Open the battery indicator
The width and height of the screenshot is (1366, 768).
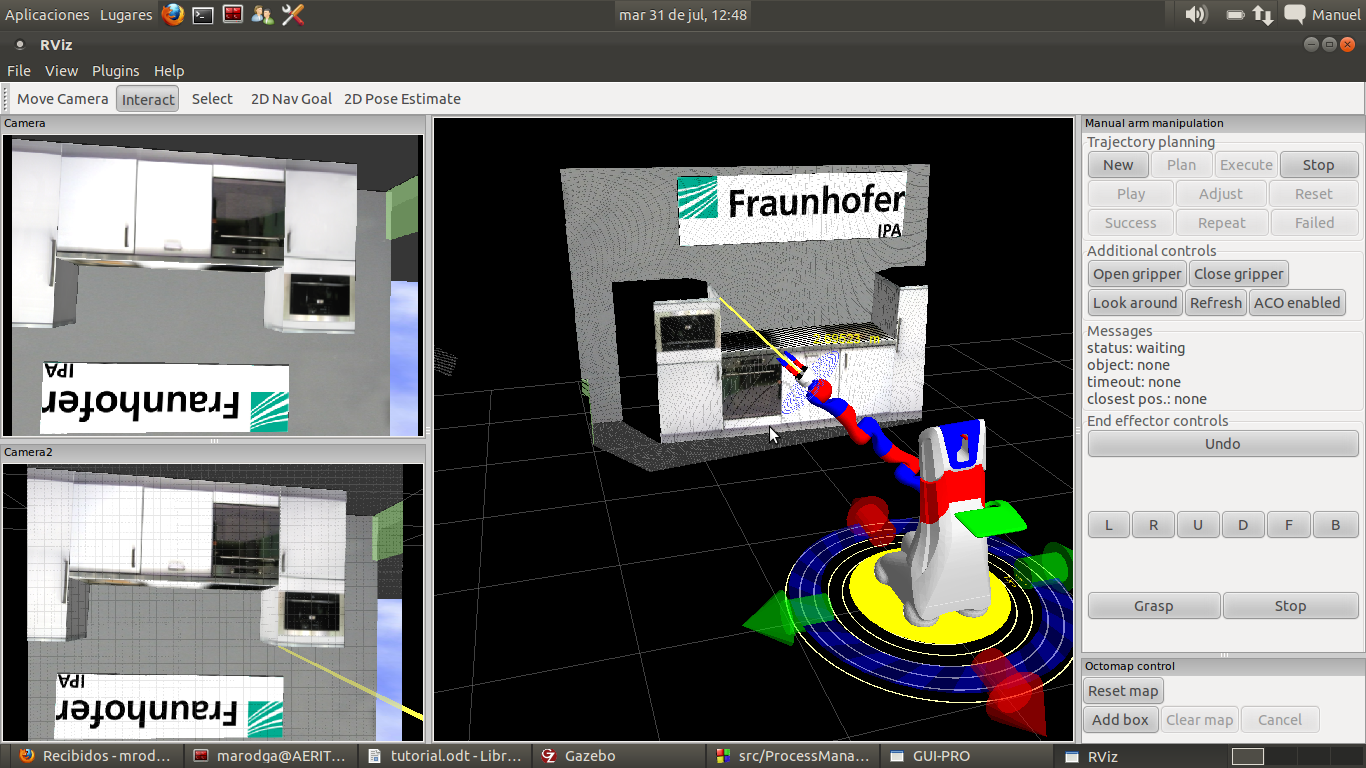tap(1235, 15)
